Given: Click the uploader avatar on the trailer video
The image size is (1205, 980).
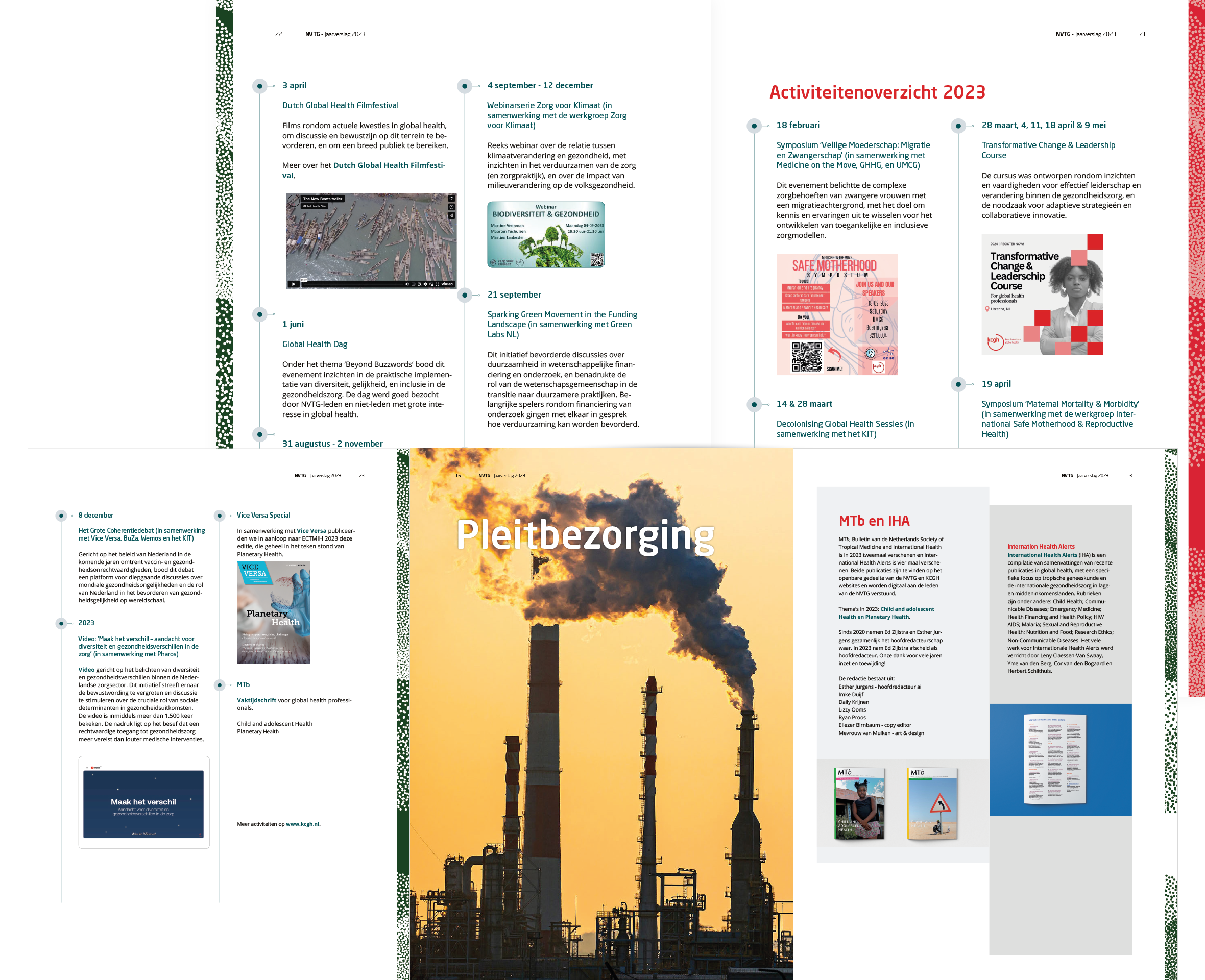Looking at the screenshot, I should (x=294, y=201).
